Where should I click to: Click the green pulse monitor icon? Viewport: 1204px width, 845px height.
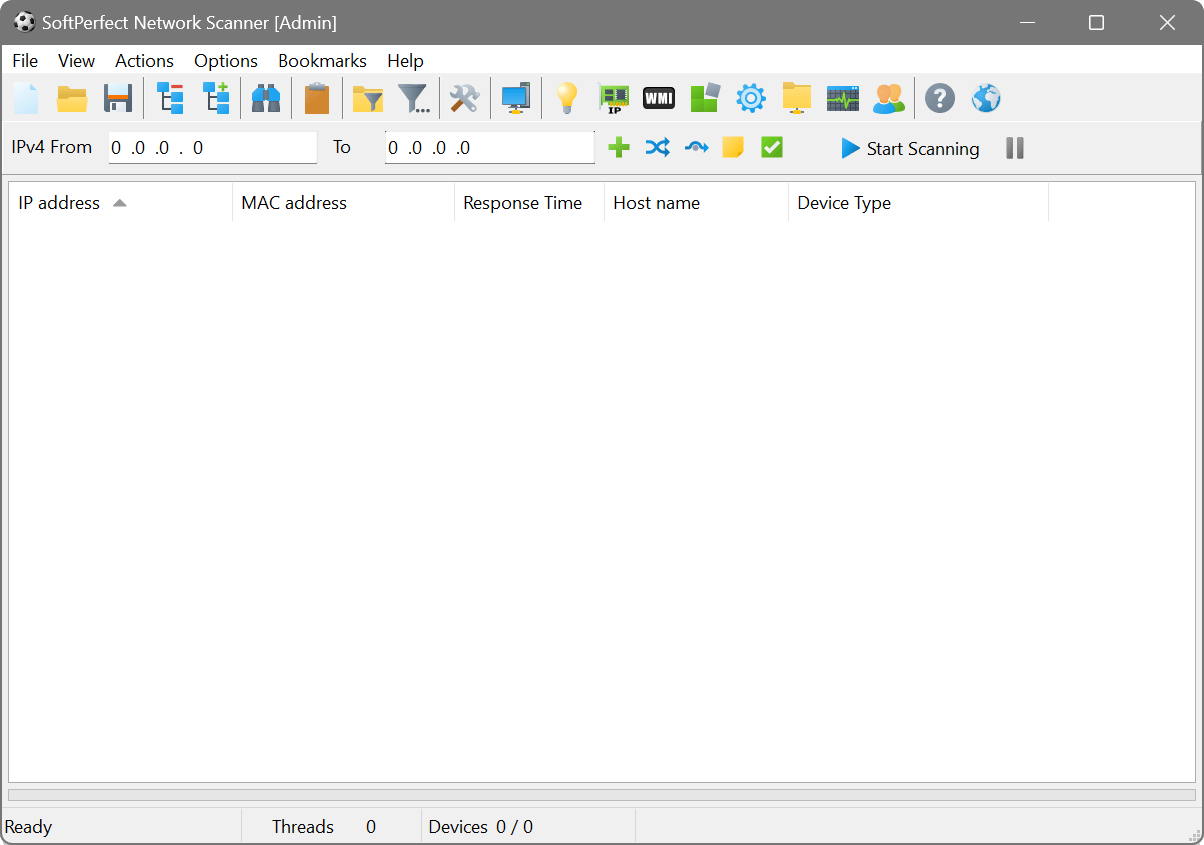[843, 98]
